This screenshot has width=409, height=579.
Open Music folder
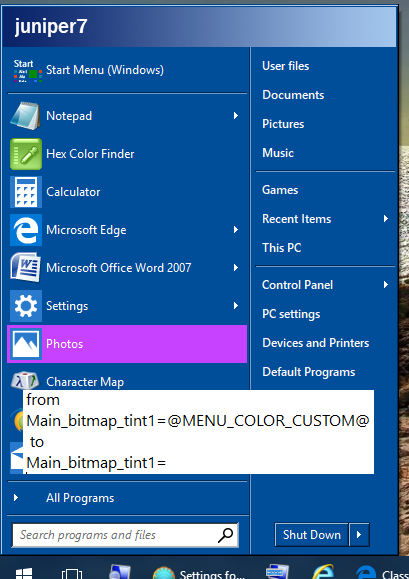point(278,153)
